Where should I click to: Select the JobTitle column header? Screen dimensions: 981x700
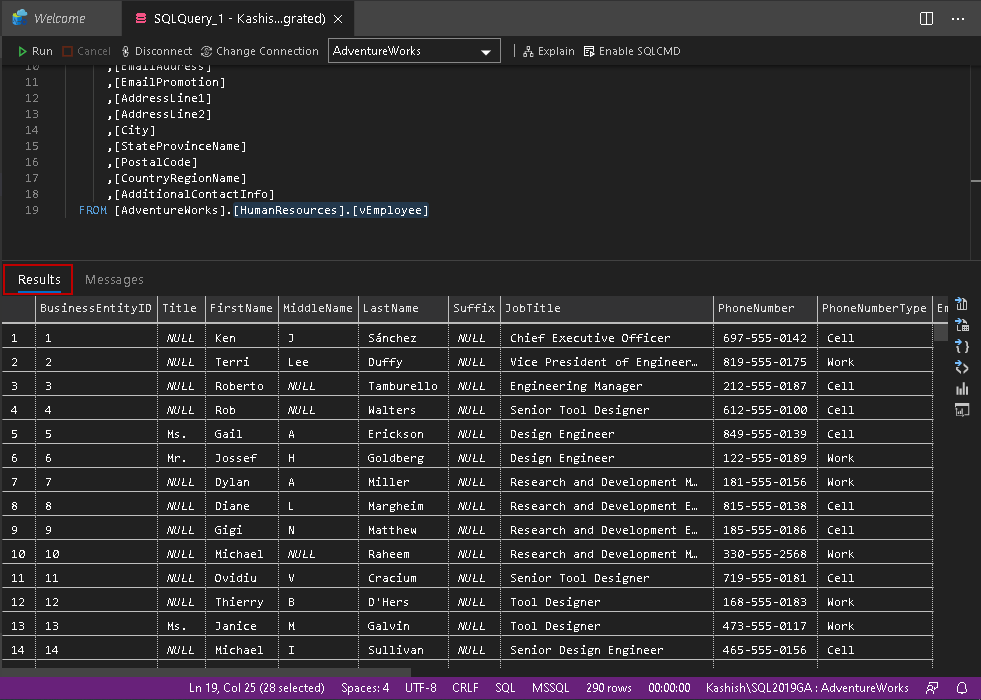[x=533, y=308]
